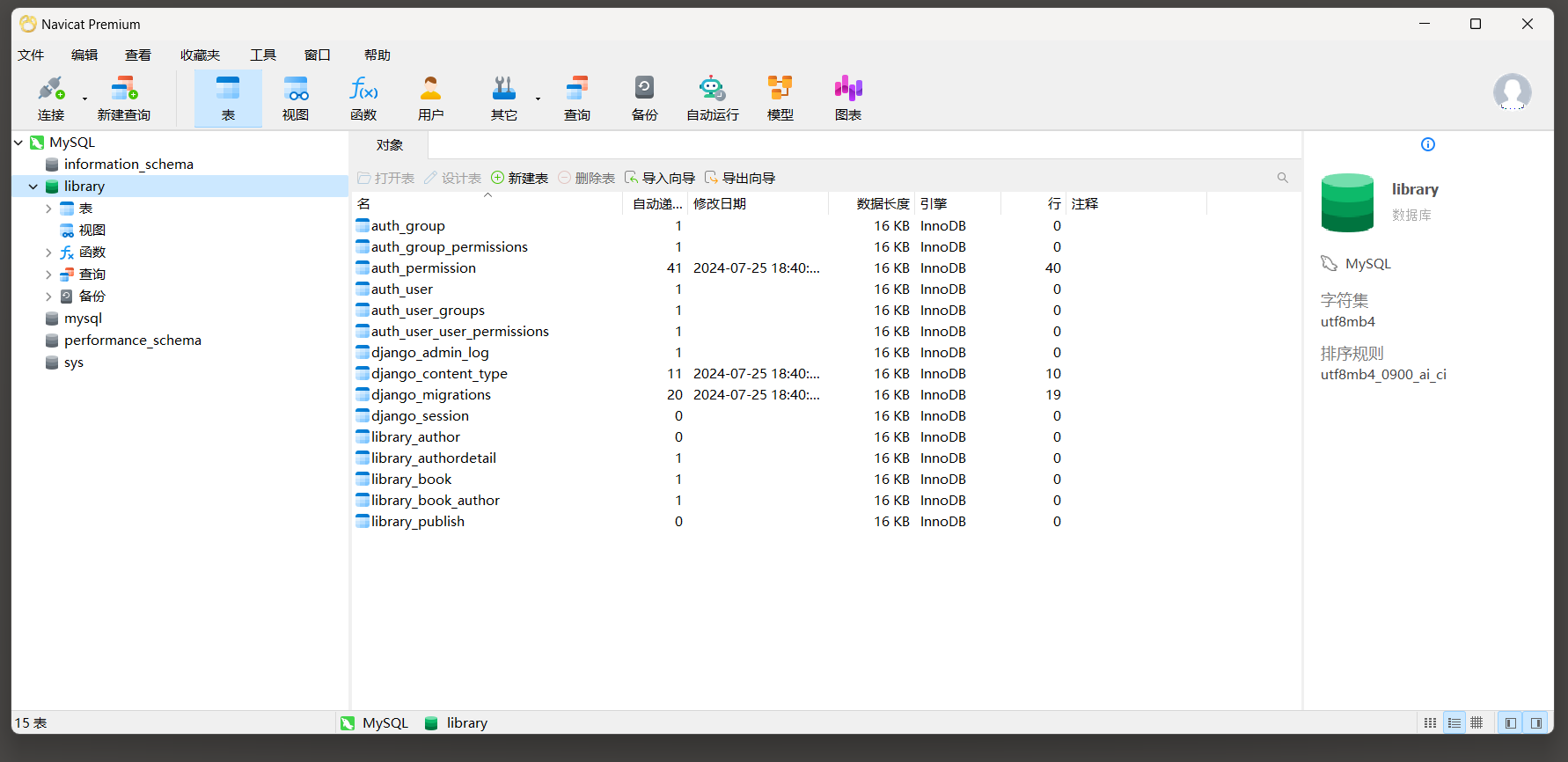Click the Connection (连接) toolbar icon

[x=51, y=99]
